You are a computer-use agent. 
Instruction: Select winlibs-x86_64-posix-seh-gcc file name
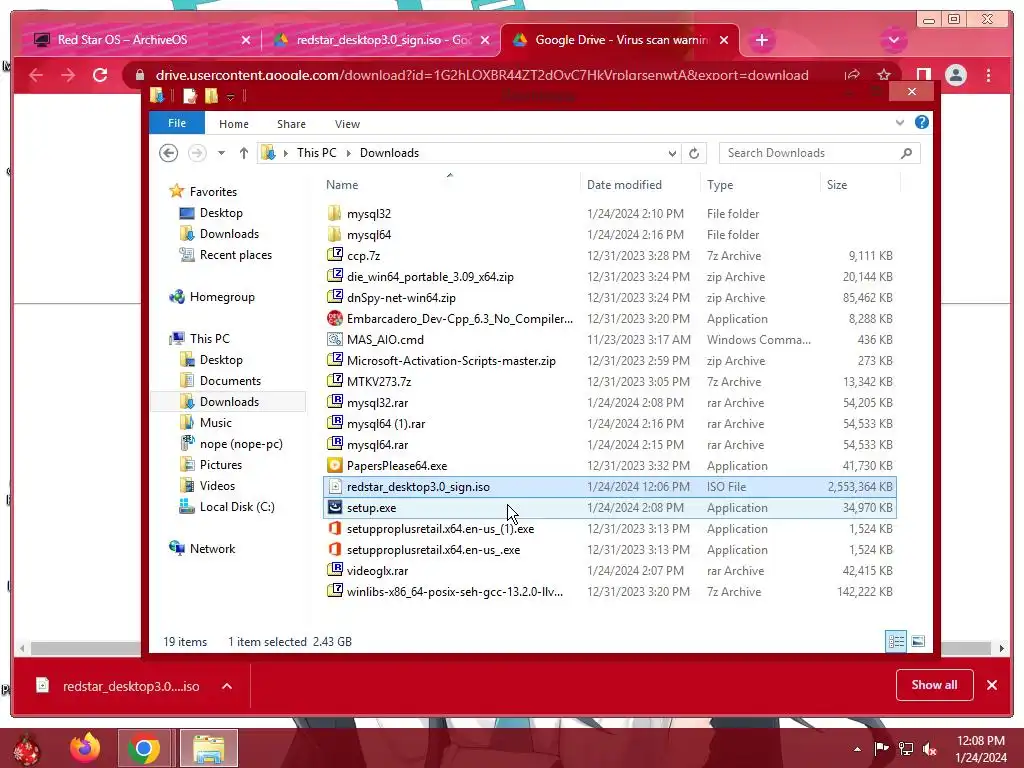455,592
